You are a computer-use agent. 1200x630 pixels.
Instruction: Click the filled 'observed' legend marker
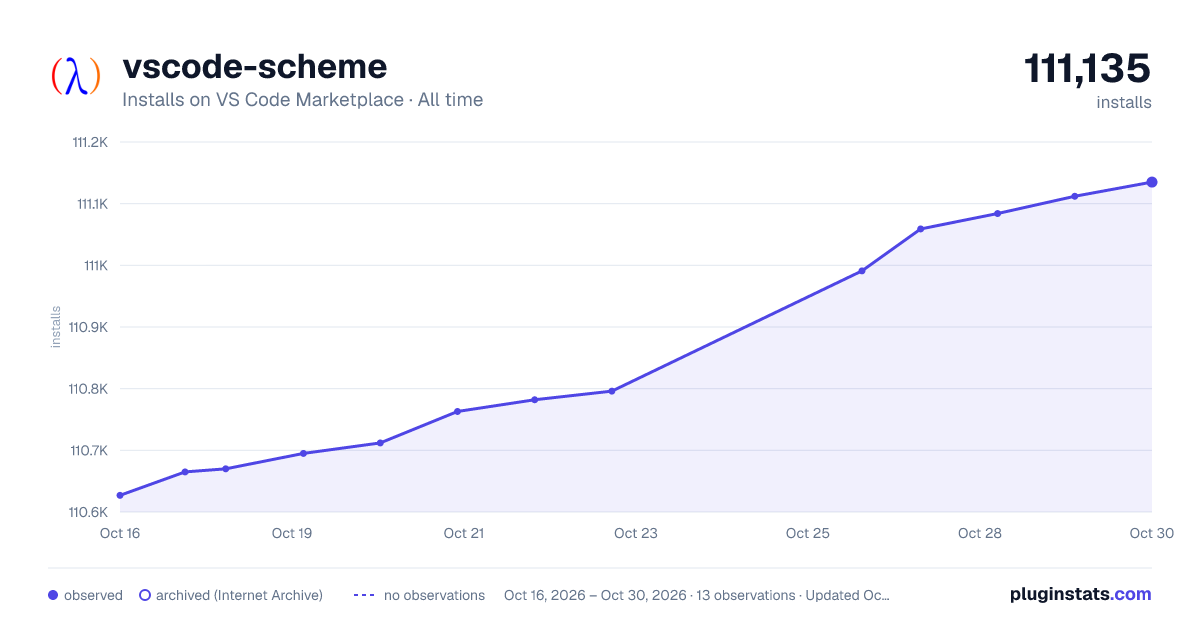[53, 595]
